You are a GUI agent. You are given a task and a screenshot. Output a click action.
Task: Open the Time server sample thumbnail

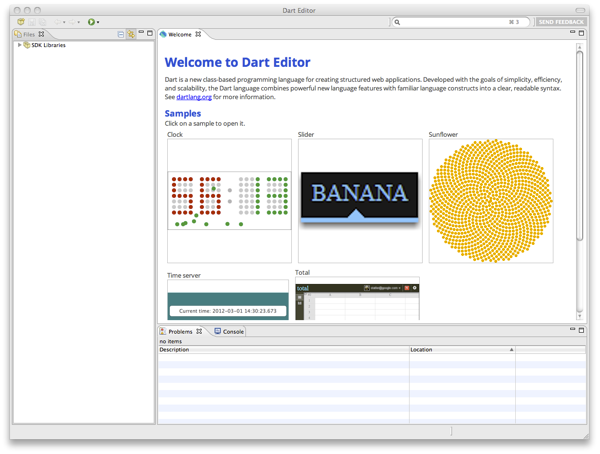(228, 300)
